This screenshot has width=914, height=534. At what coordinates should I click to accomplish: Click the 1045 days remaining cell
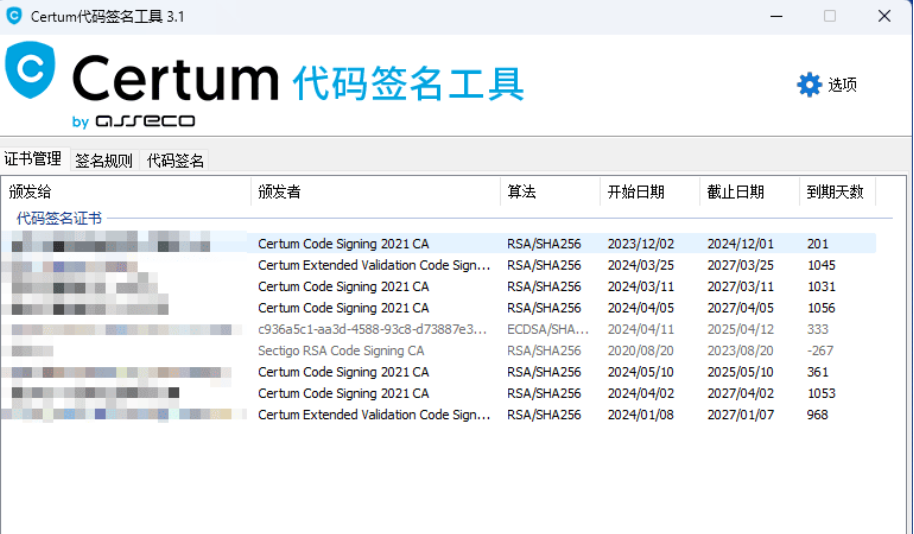(821, 265)
